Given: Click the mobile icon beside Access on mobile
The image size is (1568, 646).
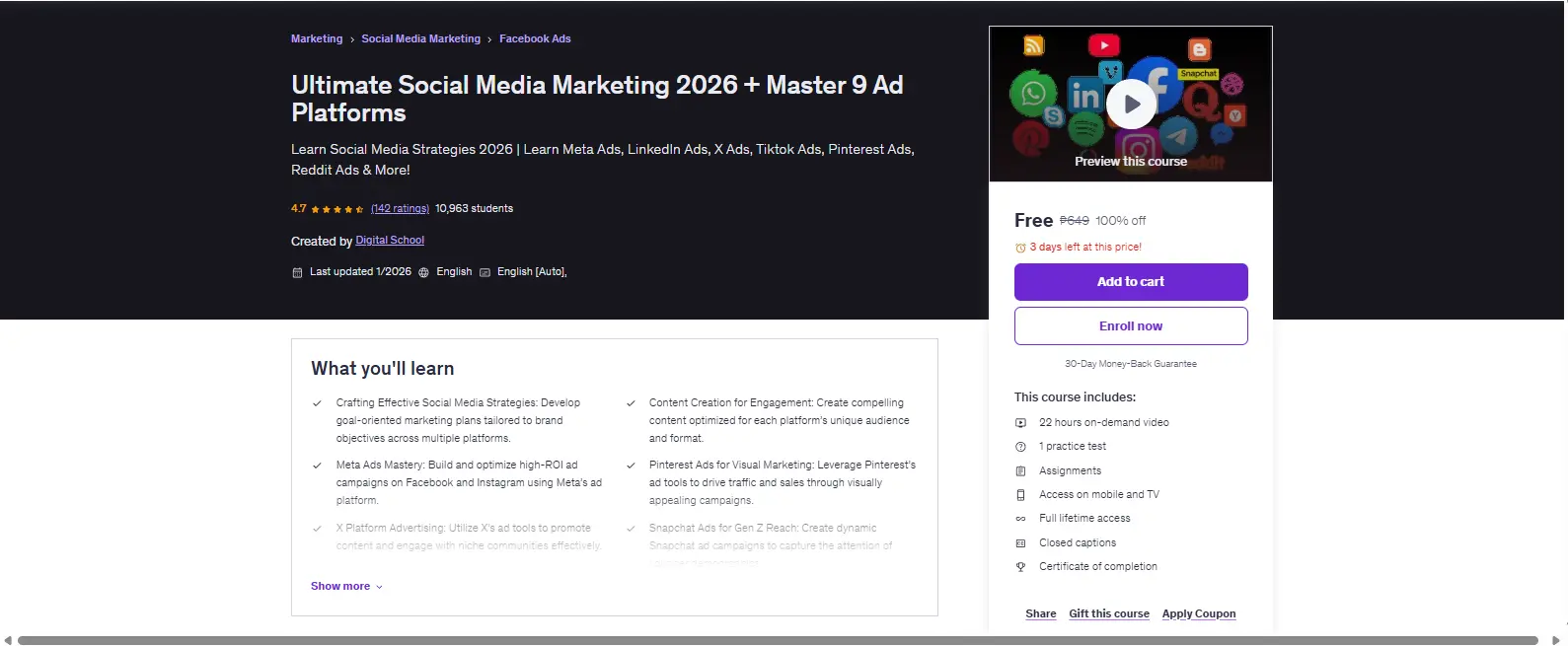Looking at the screenshot, I should [x=1020, y=495].
